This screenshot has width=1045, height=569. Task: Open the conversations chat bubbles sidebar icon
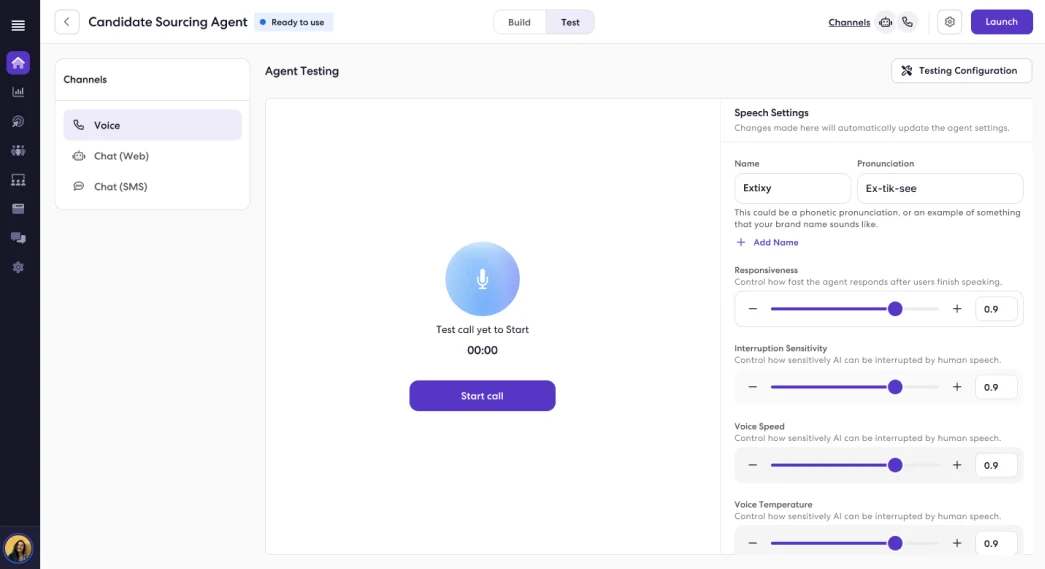(18, 238)
